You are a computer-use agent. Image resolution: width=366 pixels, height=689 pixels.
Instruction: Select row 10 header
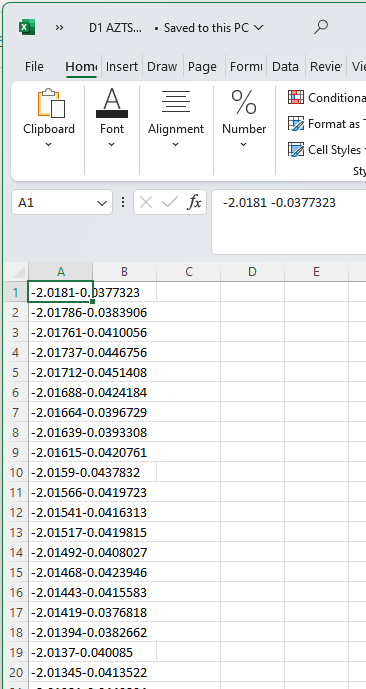[x=16, y=472]
